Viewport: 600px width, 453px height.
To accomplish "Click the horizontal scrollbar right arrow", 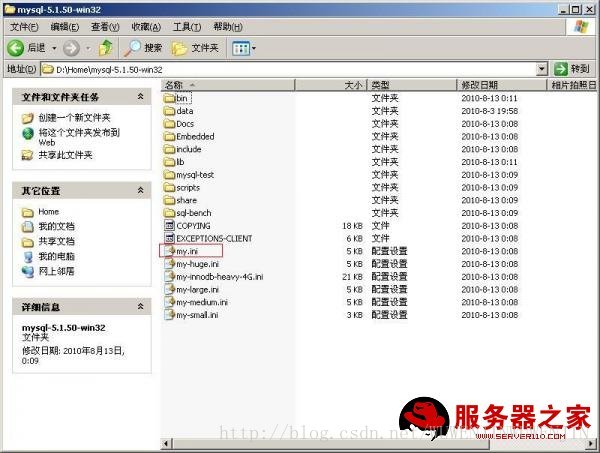I will pos(591,444).
